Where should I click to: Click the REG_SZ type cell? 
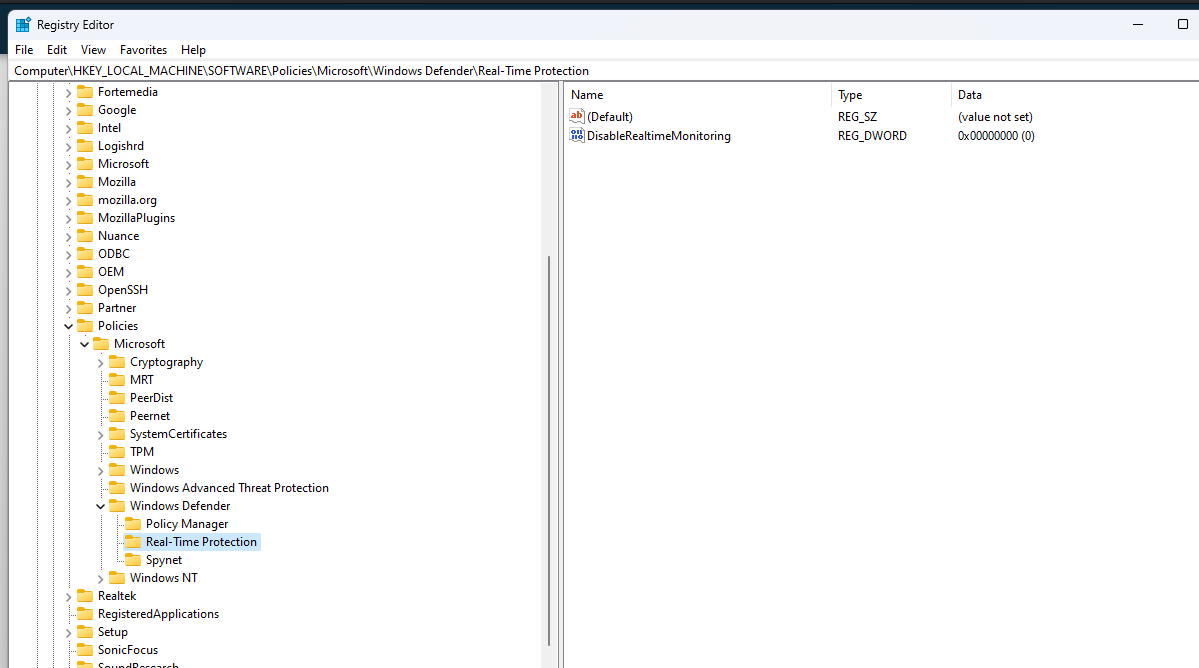pos(857,117)
